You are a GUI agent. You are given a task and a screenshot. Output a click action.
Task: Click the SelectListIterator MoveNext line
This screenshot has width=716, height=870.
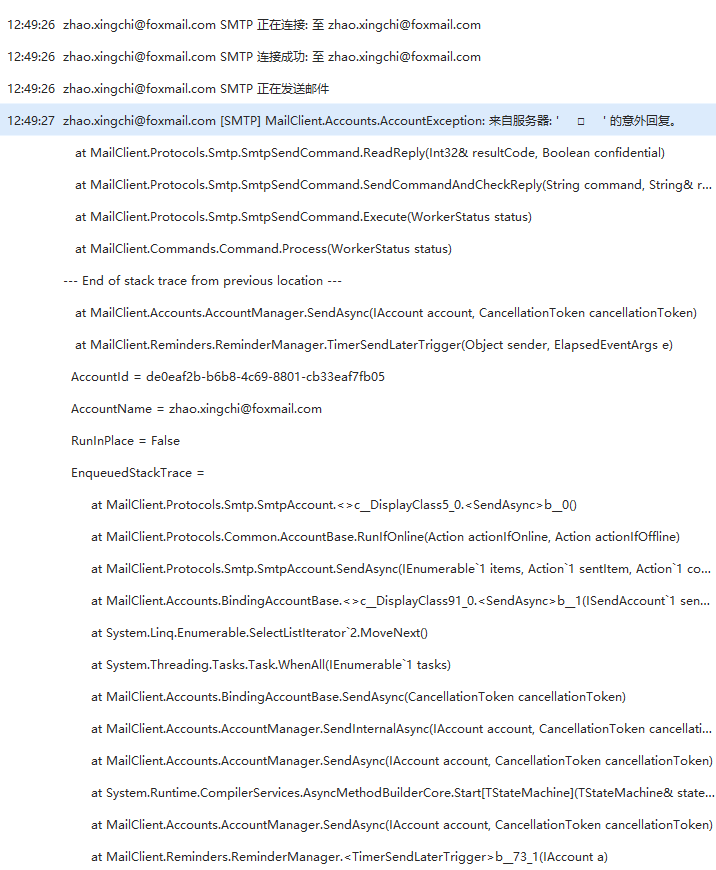(x=259, y=633)
